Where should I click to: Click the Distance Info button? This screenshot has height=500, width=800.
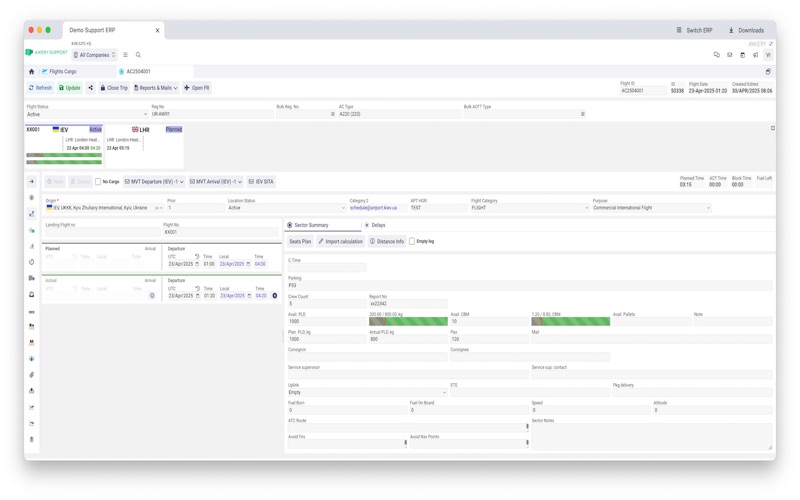coord(386,241)
